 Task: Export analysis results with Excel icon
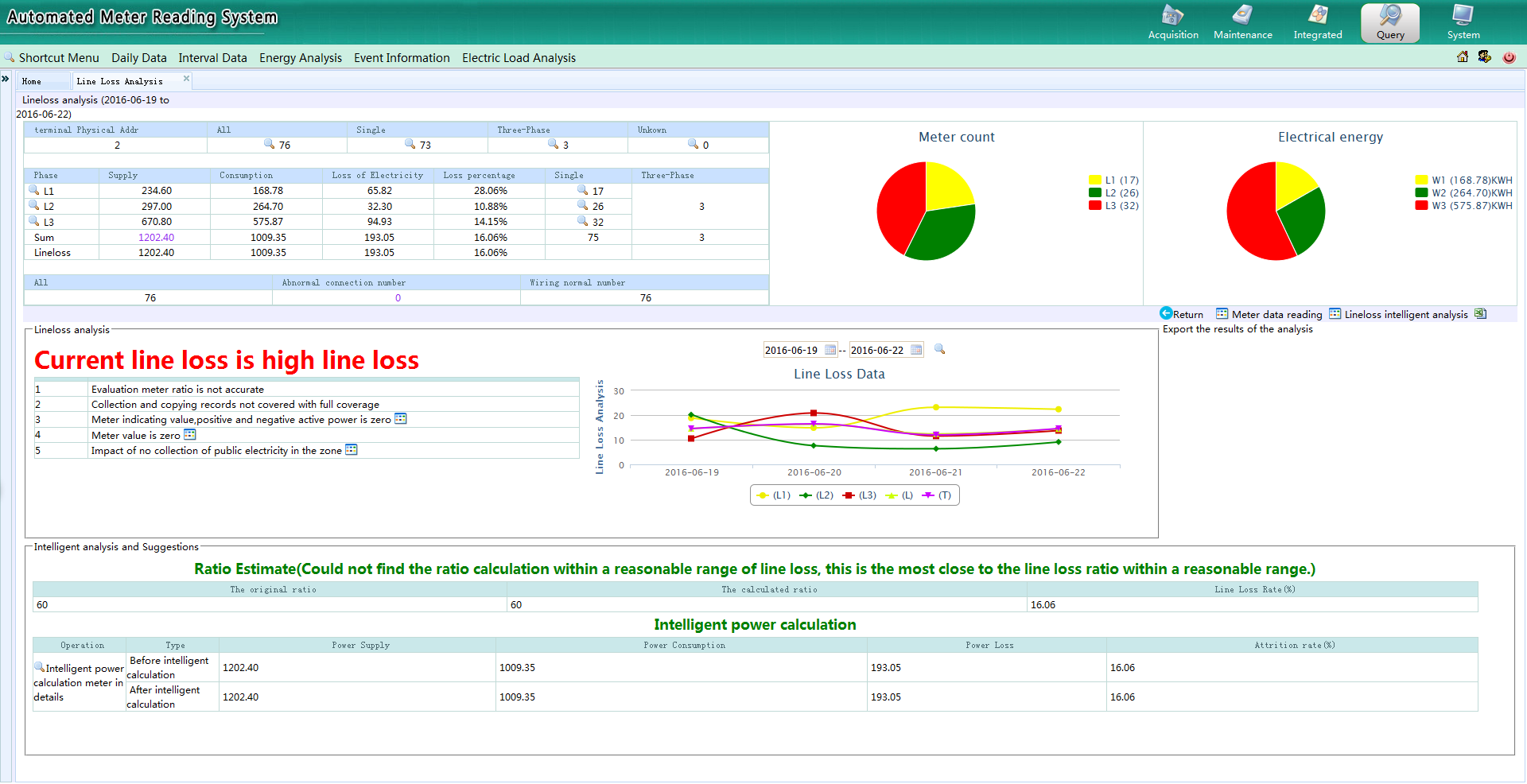coord(1480,314)
